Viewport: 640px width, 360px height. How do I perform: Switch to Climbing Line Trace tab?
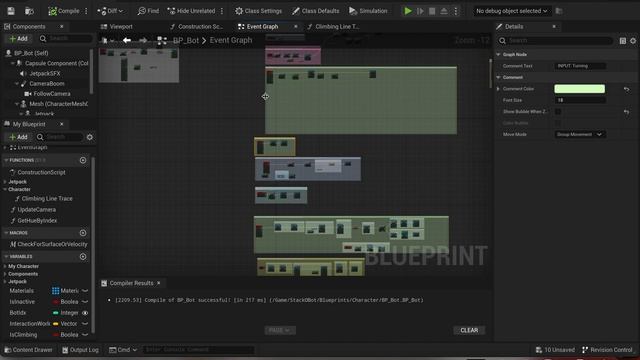333,27
